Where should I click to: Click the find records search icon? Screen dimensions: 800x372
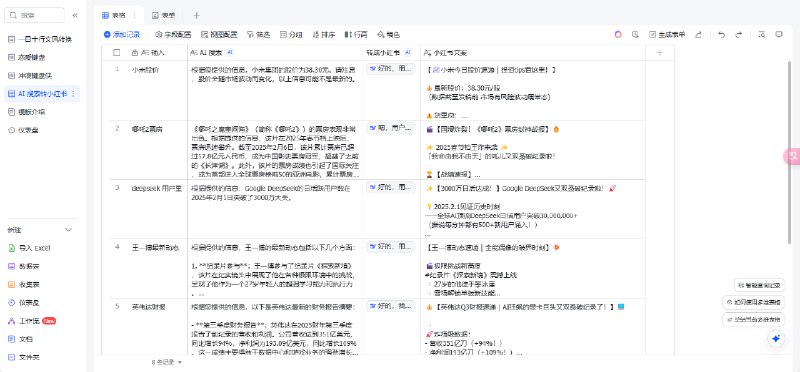(x=762, y=35)
